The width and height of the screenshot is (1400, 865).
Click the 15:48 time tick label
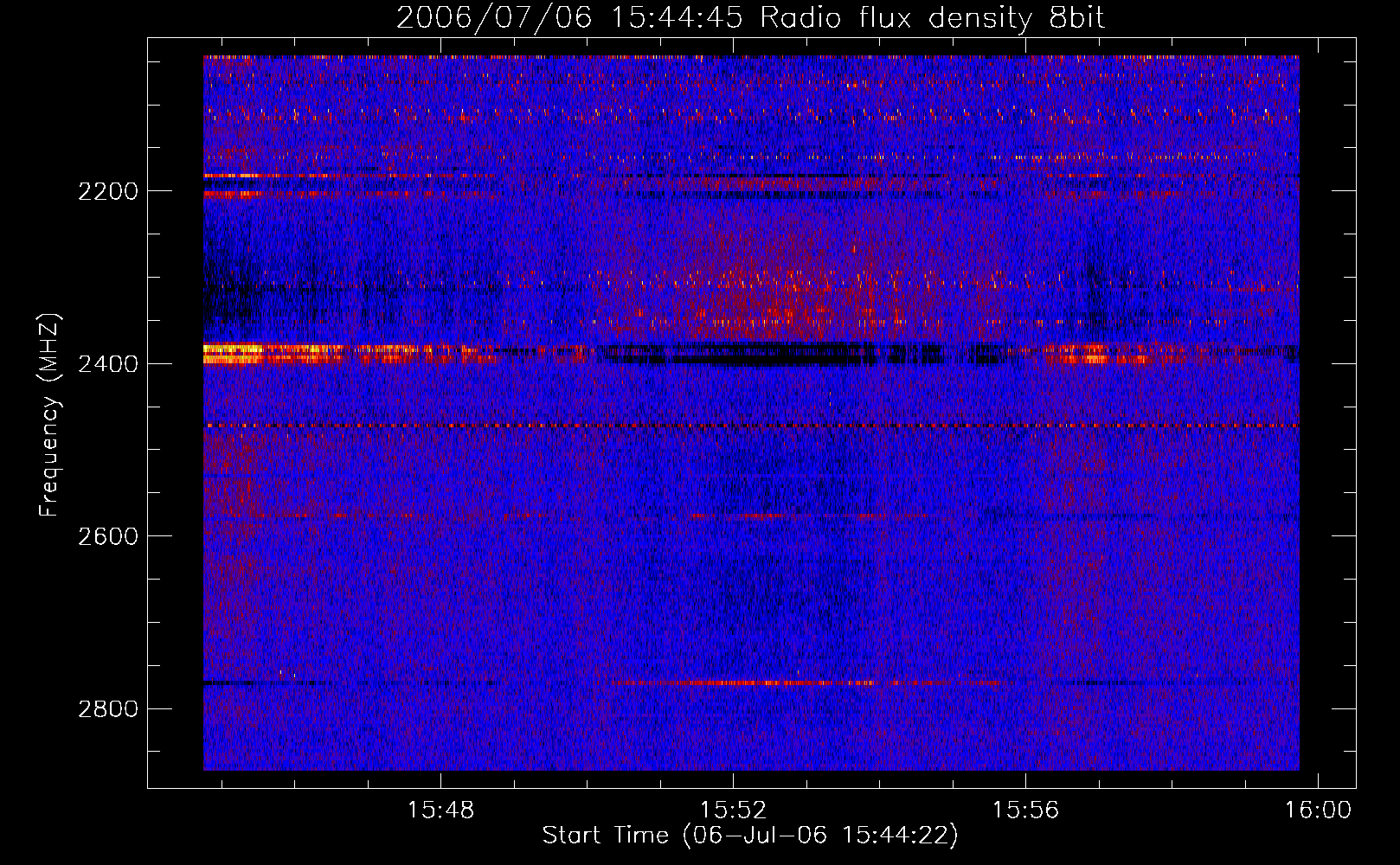click(x=441, y=811)
